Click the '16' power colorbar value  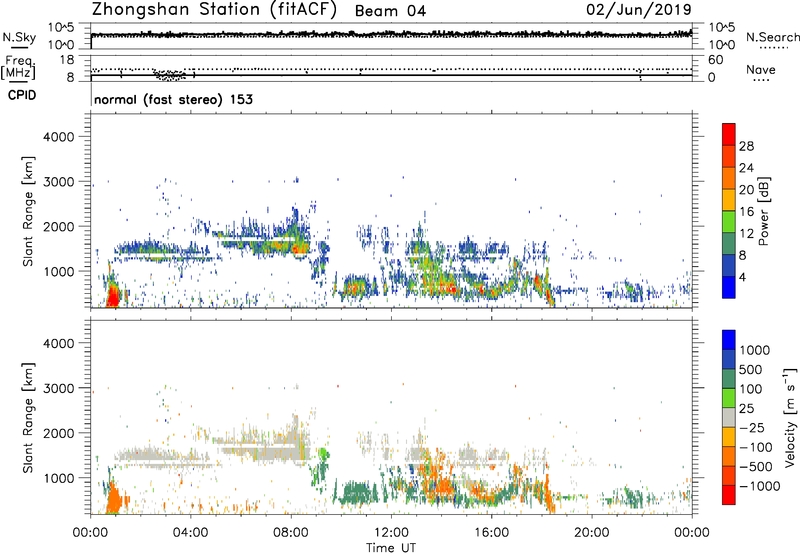pyautogui.click(x=746, y=212)
